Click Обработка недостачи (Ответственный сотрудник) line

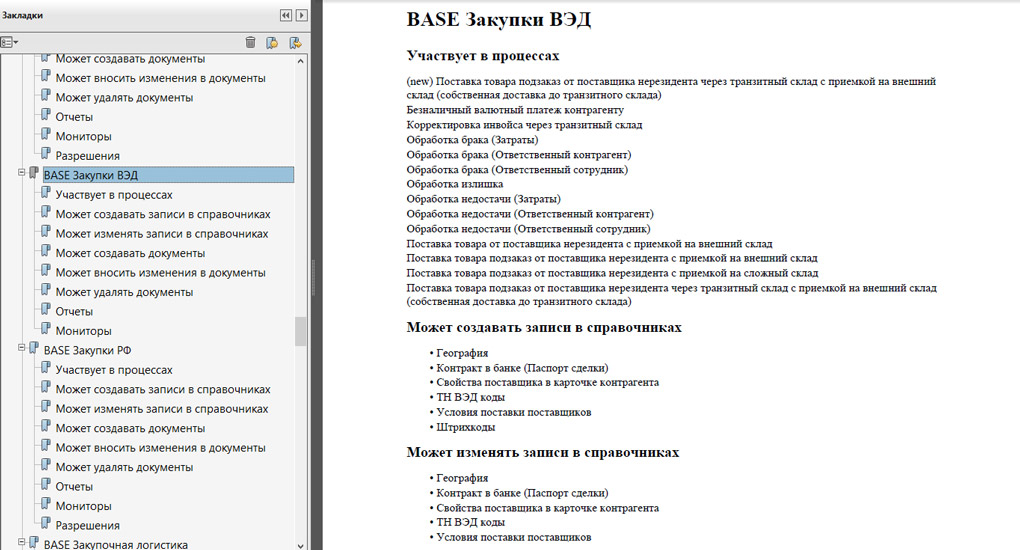click(x=528, y=229)
